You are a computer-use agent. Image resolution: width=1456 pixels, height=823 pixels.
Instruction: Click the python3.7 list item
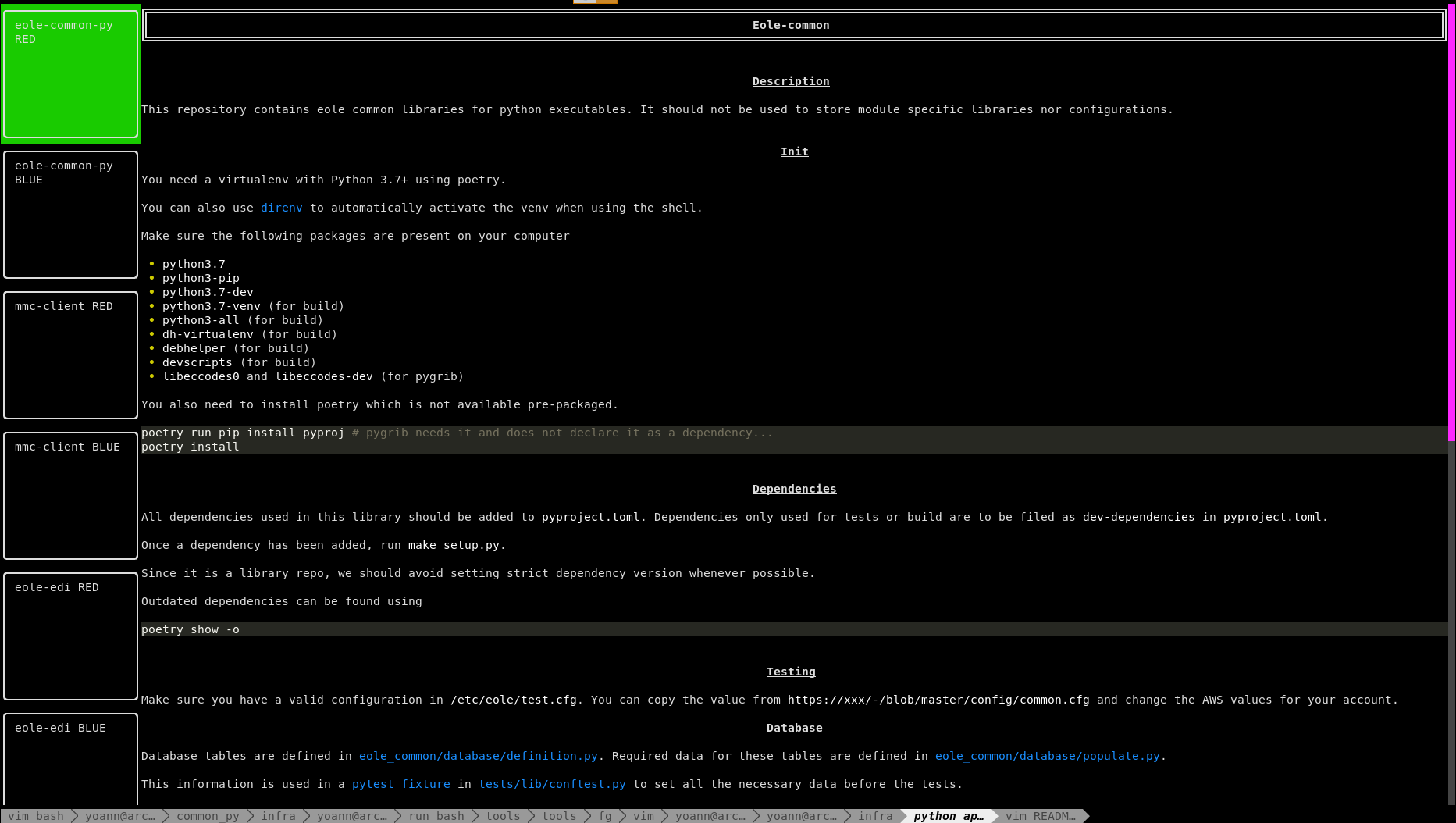[x=194, y=264]
